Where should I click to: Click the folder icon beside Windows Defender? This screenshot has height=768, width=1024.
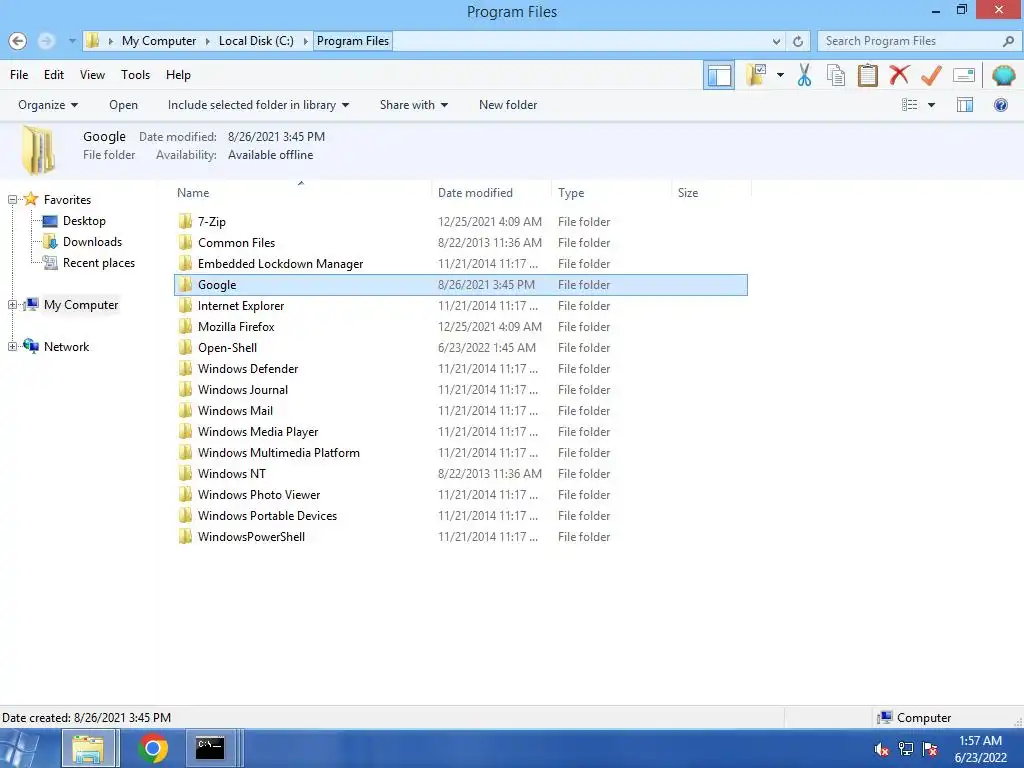click(185, 368)
